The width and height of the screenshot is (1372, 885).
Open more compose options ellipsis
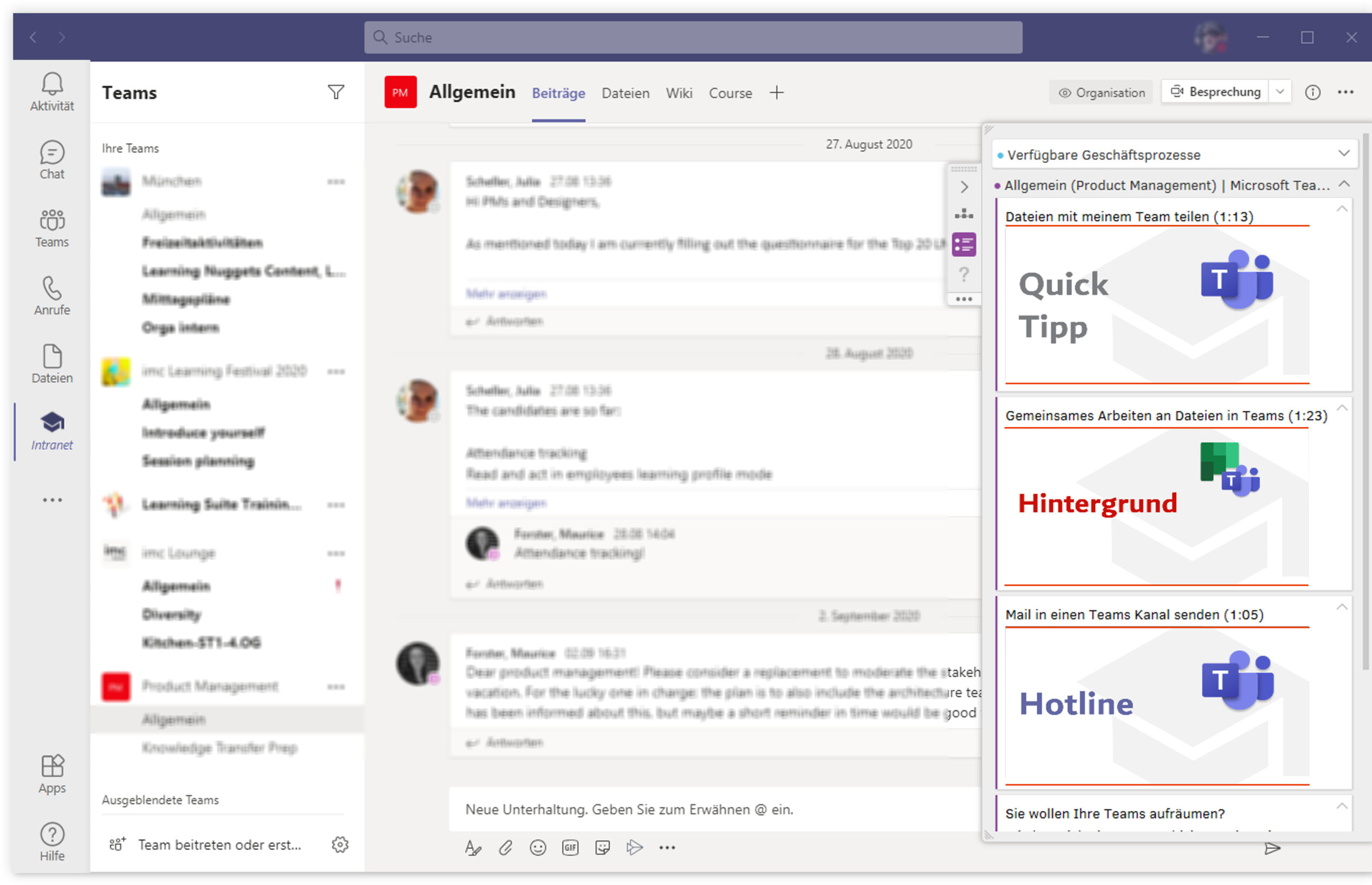tap(667, 847)
